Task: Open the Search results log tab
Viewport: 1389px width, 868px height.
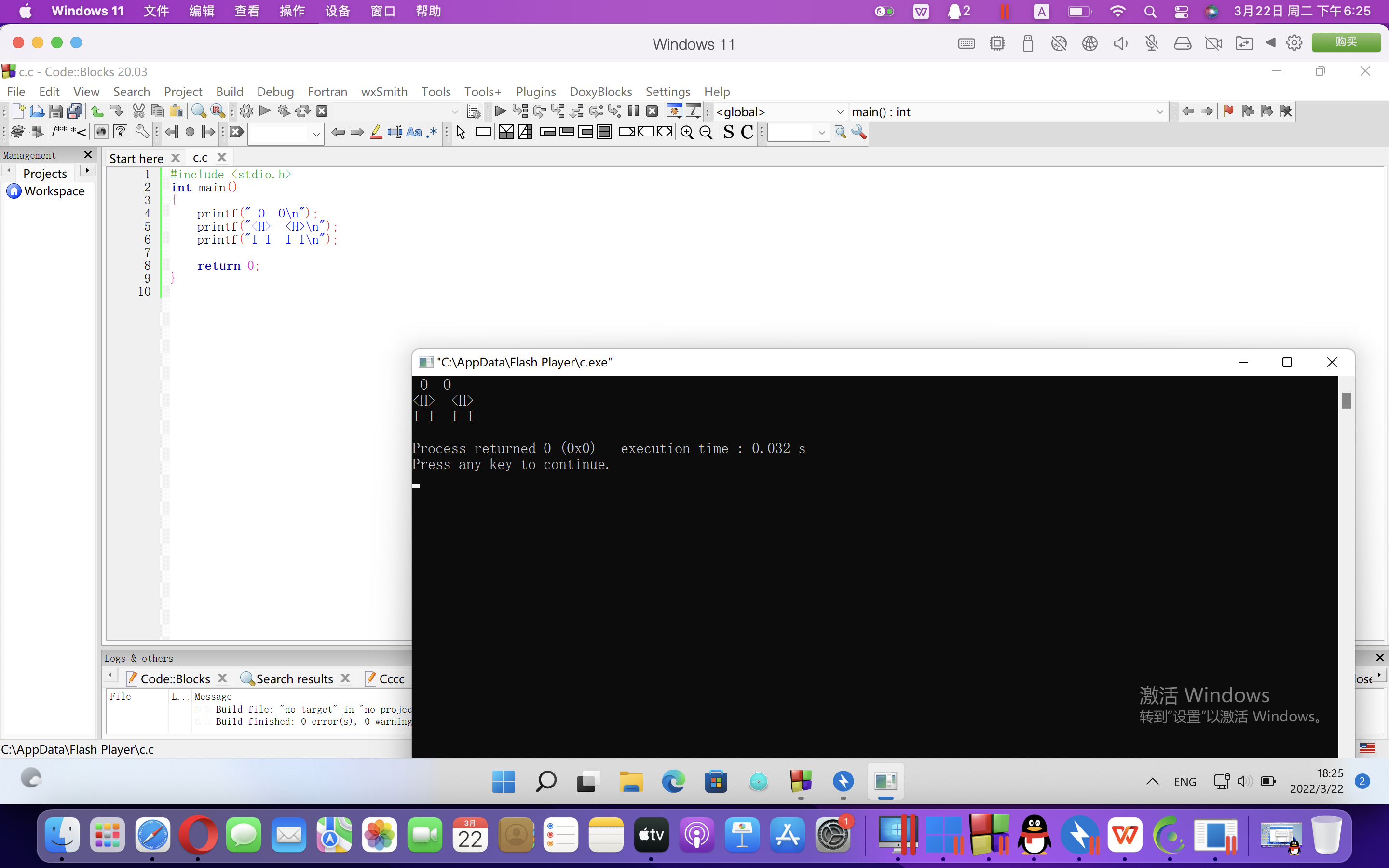Action: [294, 679]
